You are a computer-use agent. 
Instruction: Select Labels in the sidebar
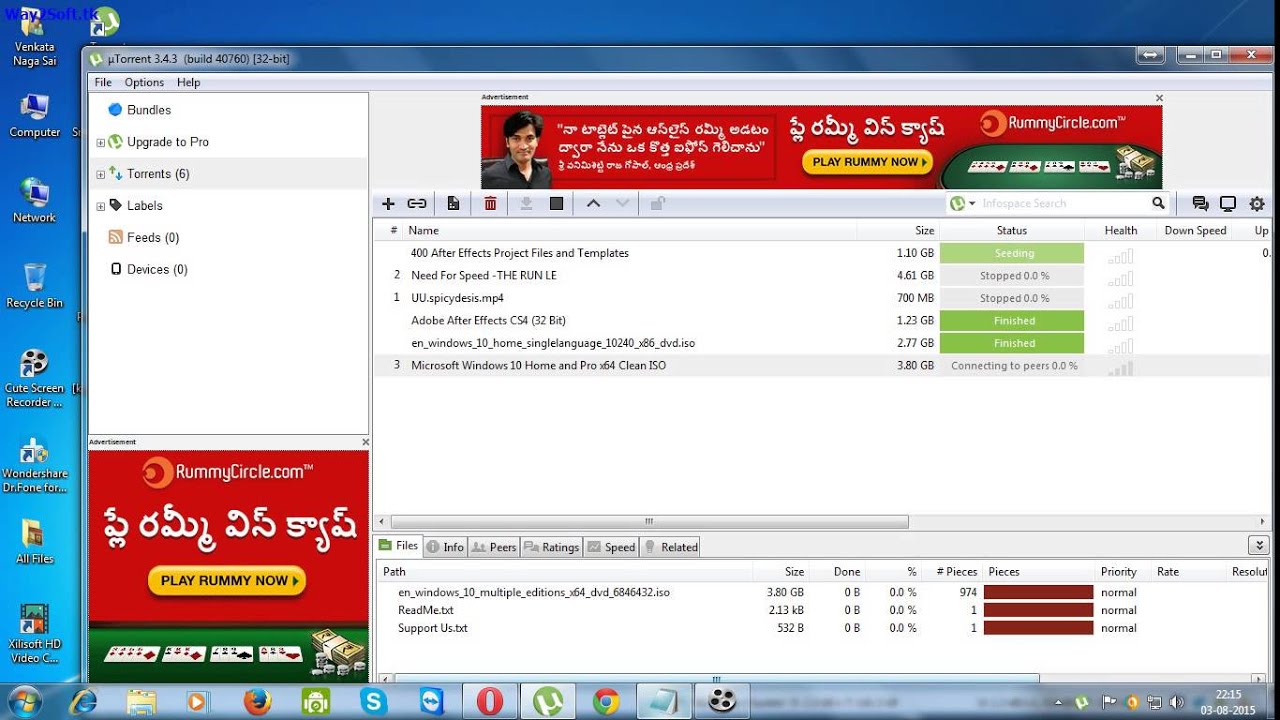click(x=144, y=206)
